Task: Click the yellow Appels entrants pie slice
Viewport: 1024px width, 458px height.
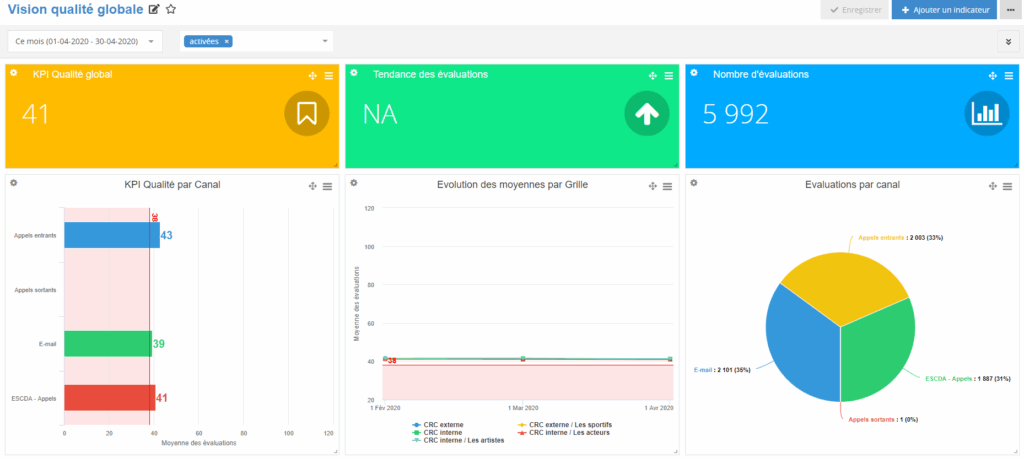Action: tap(845, 280)
